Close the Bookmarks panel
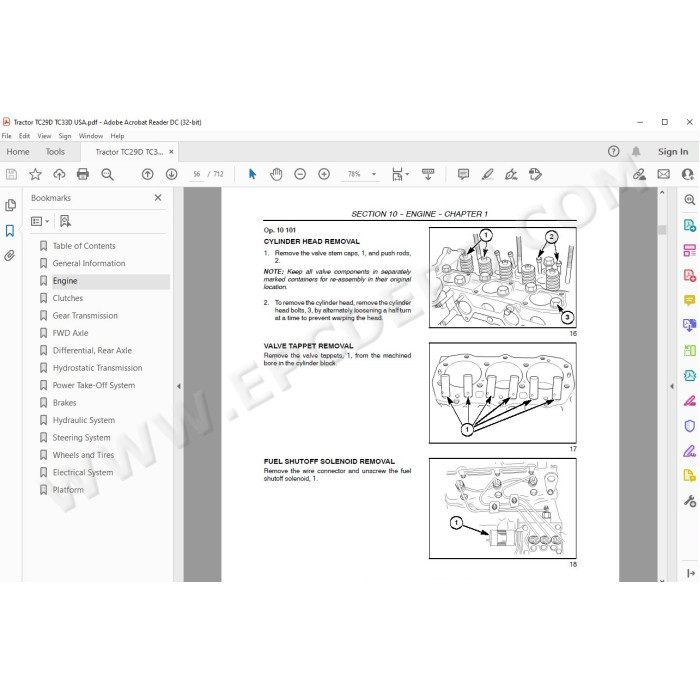 (158, 197)
